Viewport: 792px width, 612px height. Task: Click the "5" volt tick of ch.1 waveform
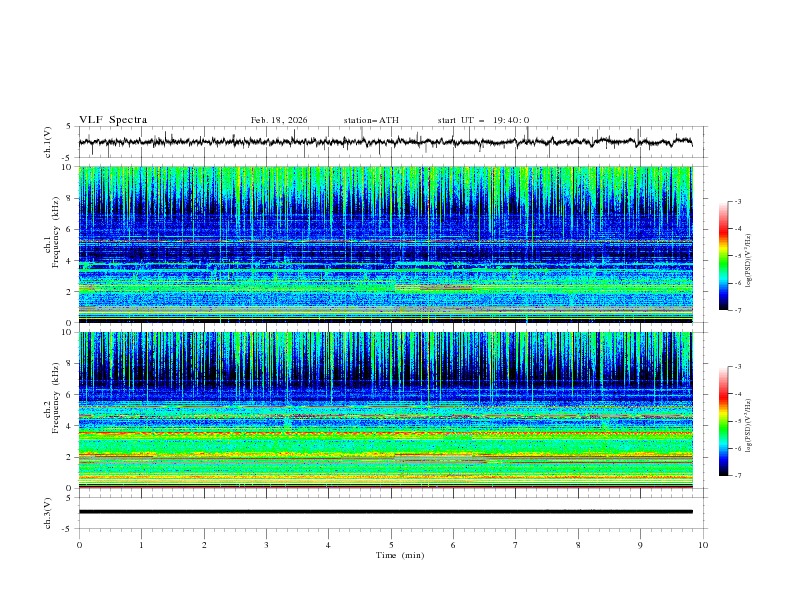(70, 127)
